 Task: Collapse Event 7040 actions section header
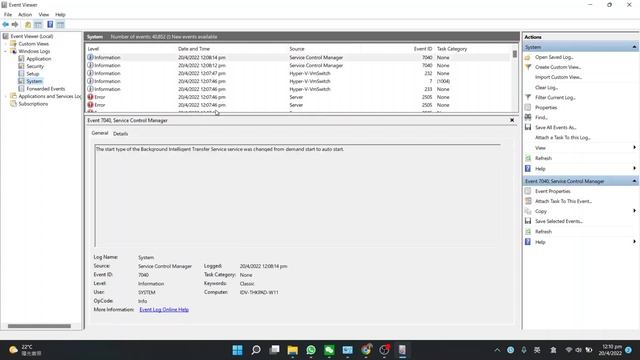(x=634, y=181)
